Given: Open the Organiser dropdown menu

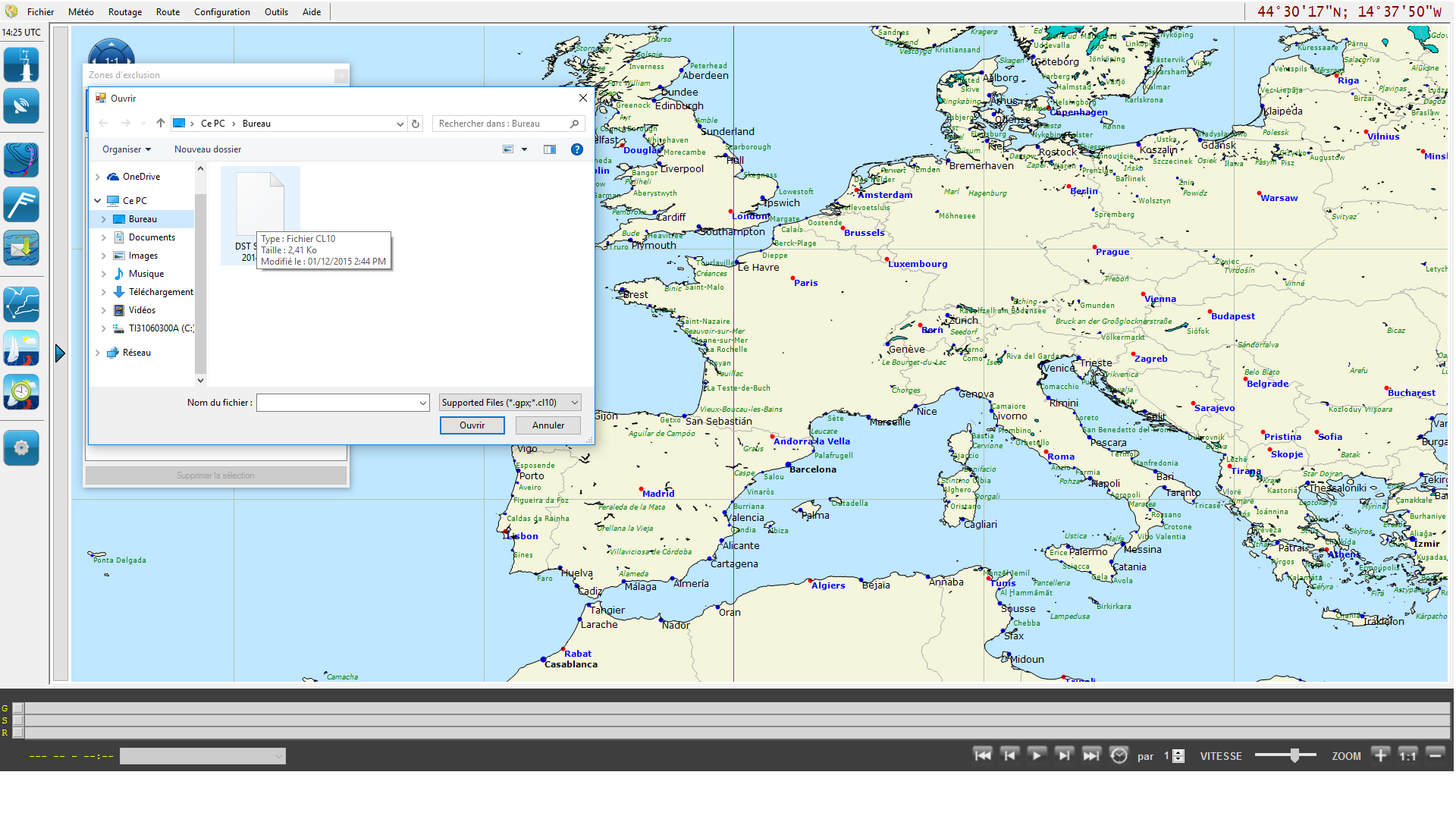Looking at the screenshot, I should tap(127, 149).
